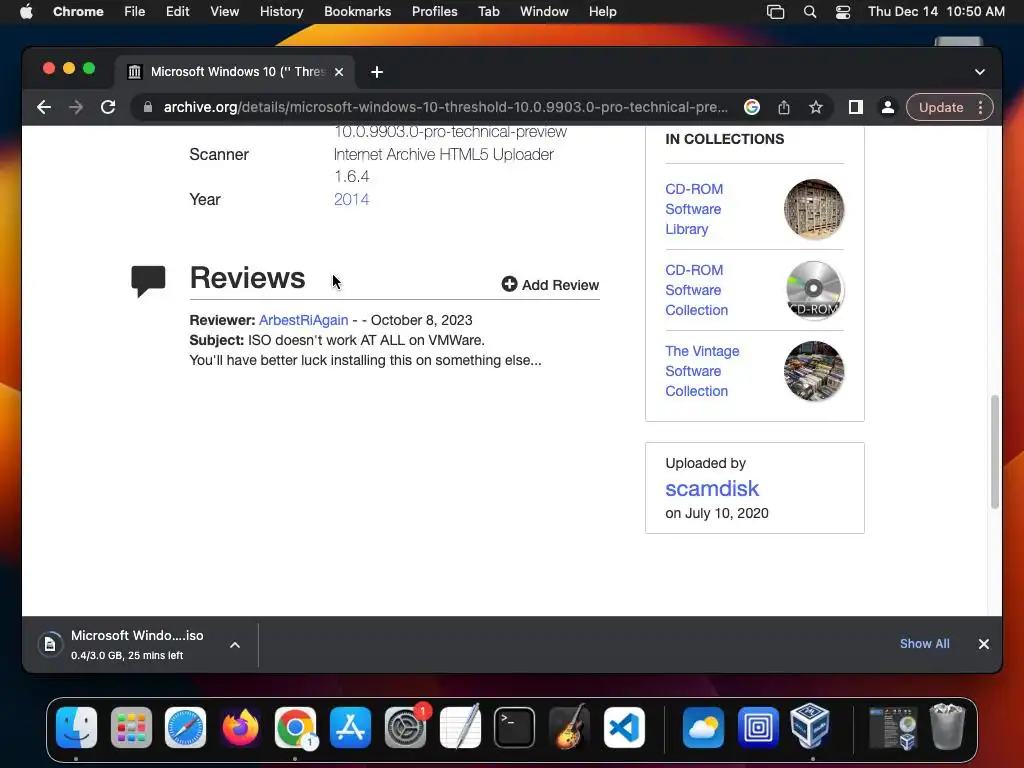Click the Update button in Chrome toolbar
1024x768 pixels.
[941, 107]
